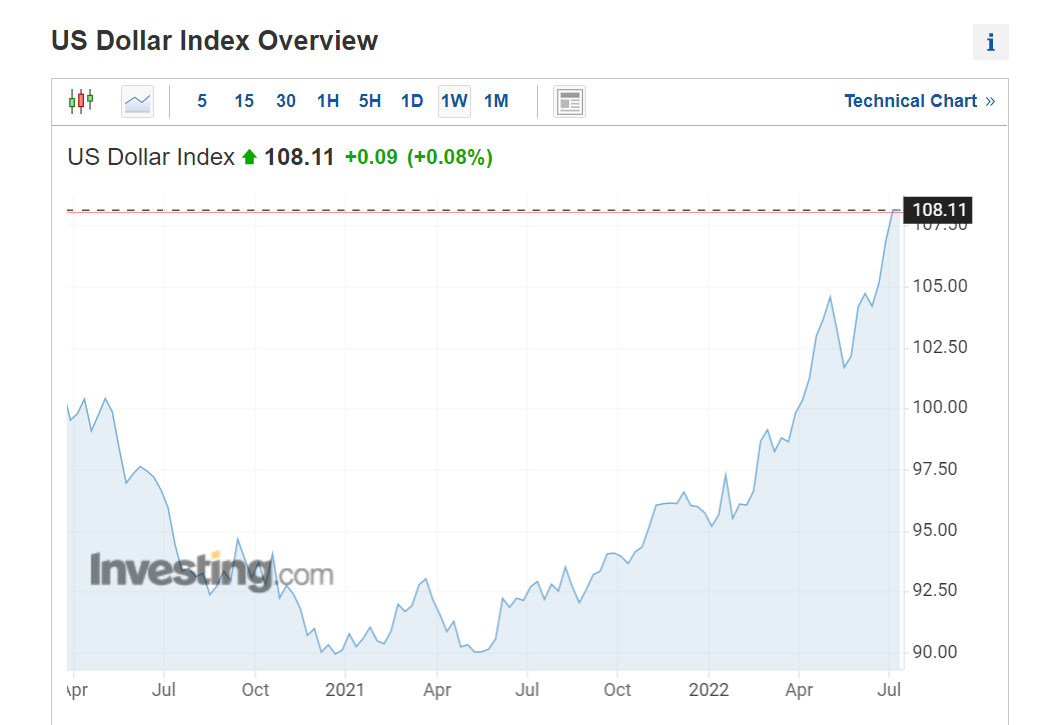Click the (+0.08%) percent change
1038x725 pixels.
coord(449,158)
